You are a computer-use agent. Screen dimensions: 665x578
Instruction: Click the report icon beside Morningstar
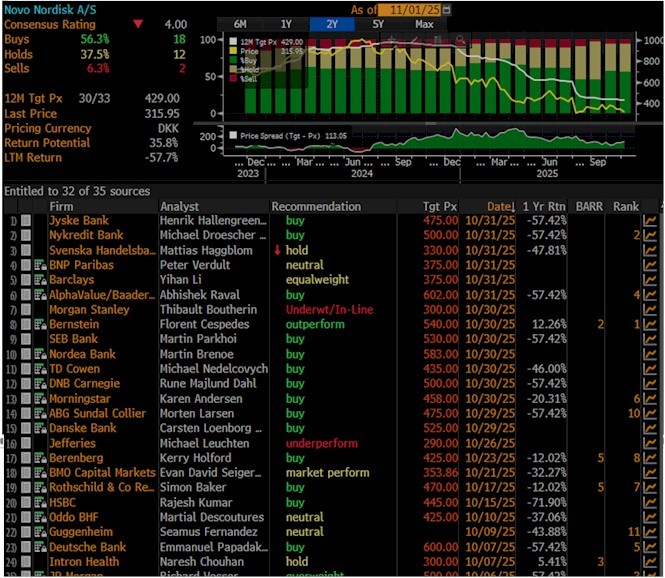pyautogui.click(x=40, y=399)
